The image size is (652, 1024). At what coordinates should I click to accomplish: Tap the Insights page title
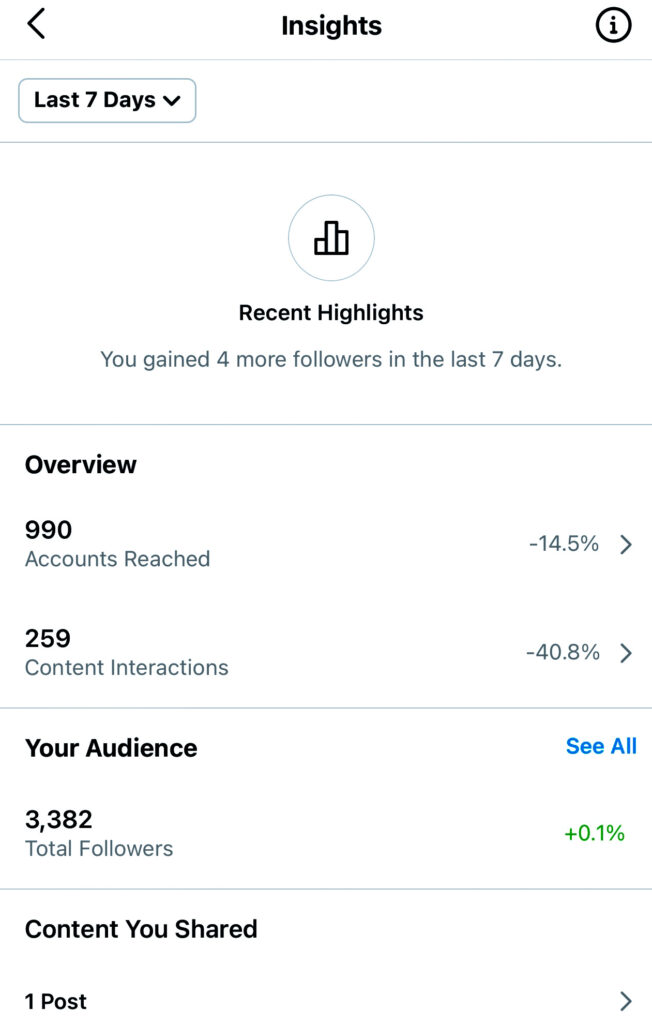coord(331,26)
